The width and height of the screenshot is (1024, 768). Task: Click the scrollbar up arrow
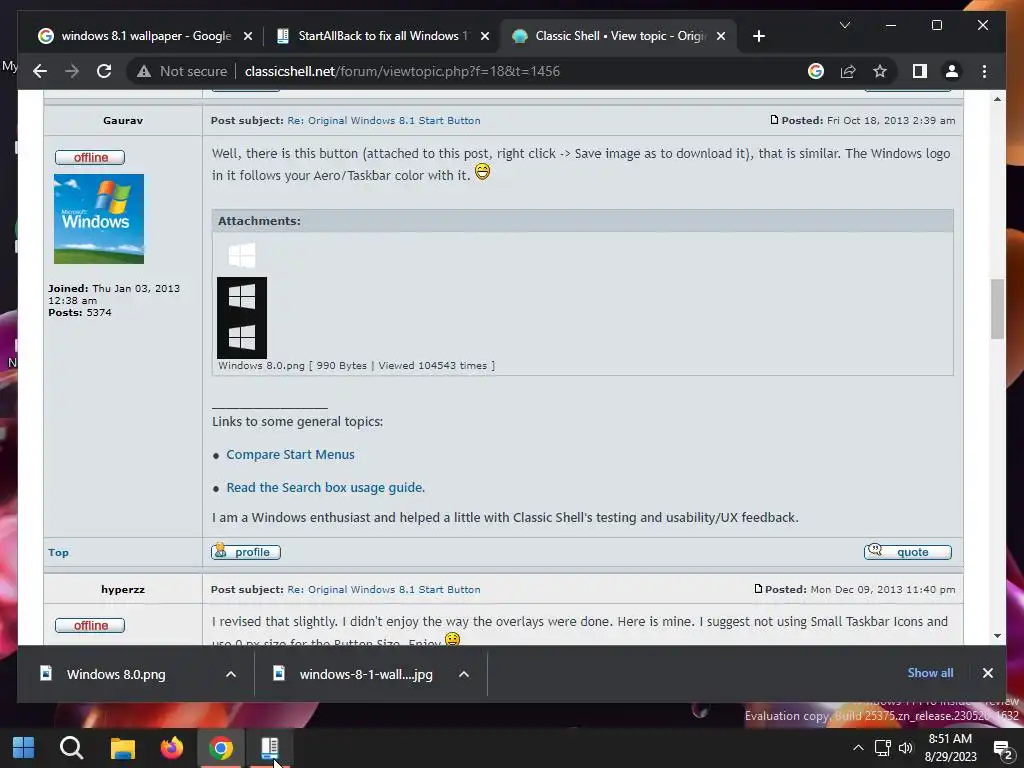coord(997,99)
